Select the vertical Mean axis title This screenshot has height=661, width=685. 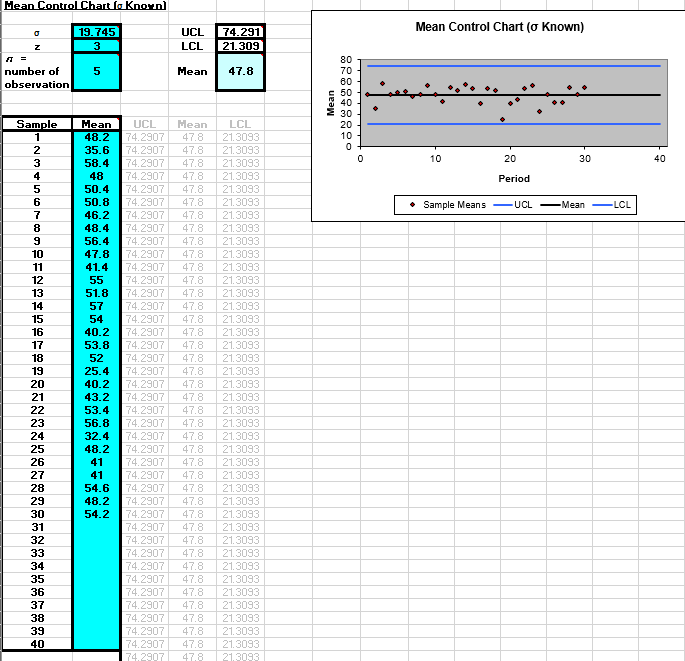point(331,103)
